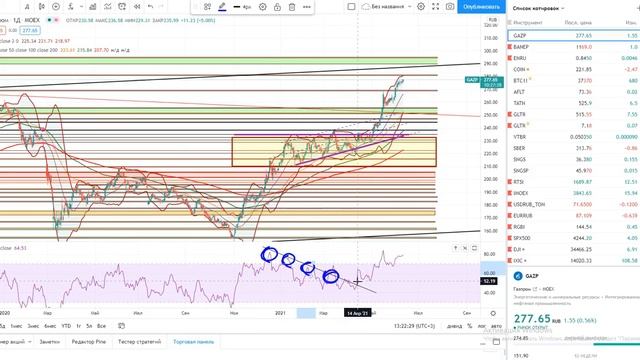
Task: Open the indicator templates icon
Action: pyautogui.click(x=107, y=7)
